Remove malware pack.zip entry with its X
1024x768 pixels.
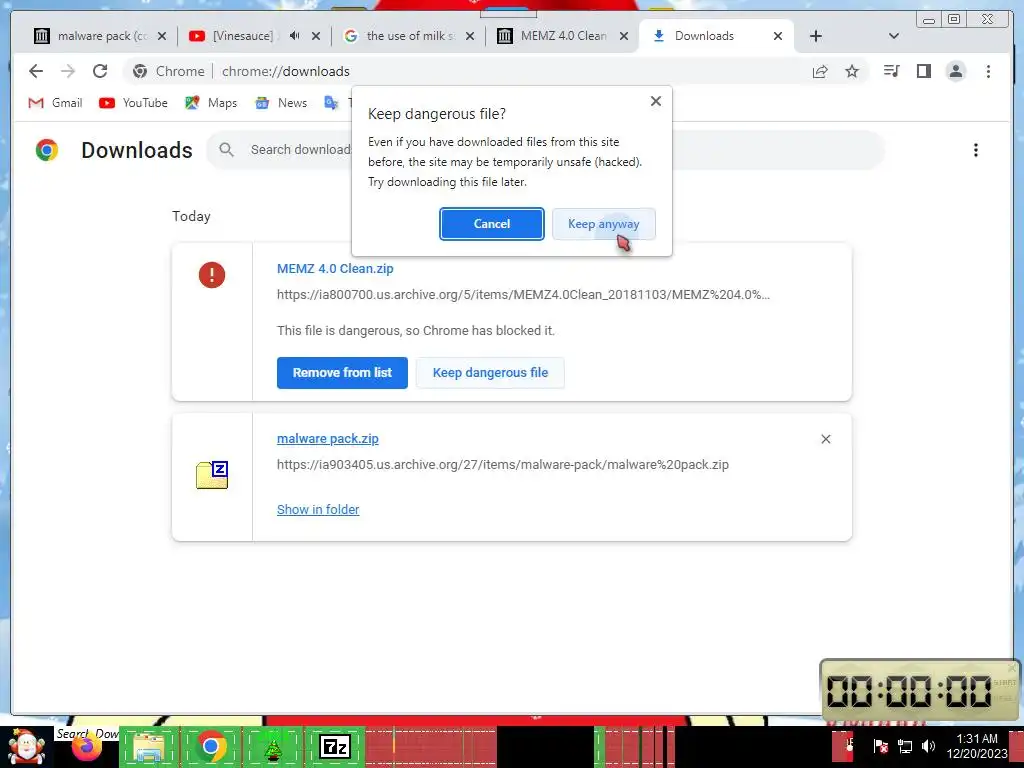coord(825,439)
